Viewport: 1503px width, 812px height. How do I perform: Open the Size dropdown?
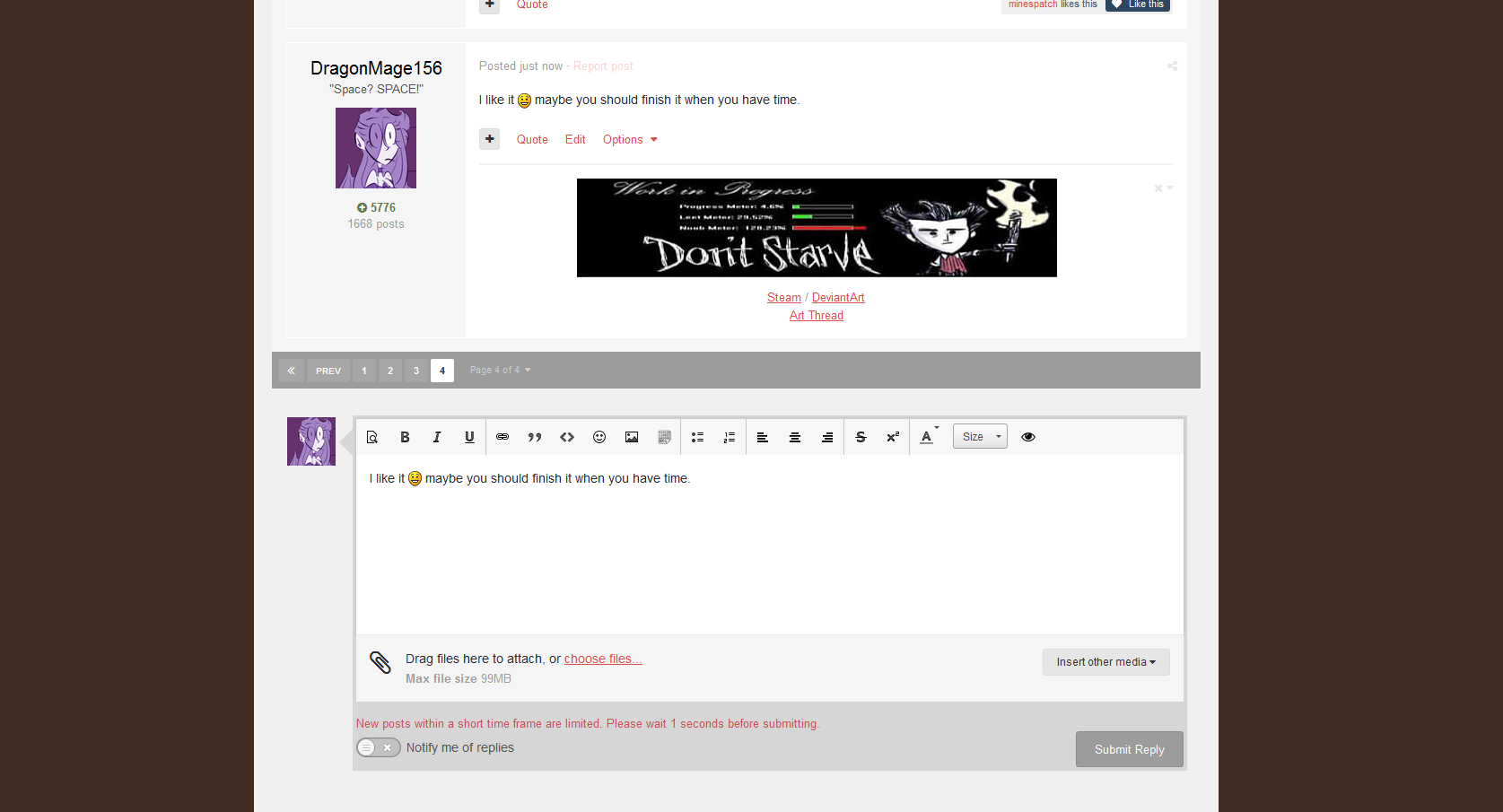(980, 437)
